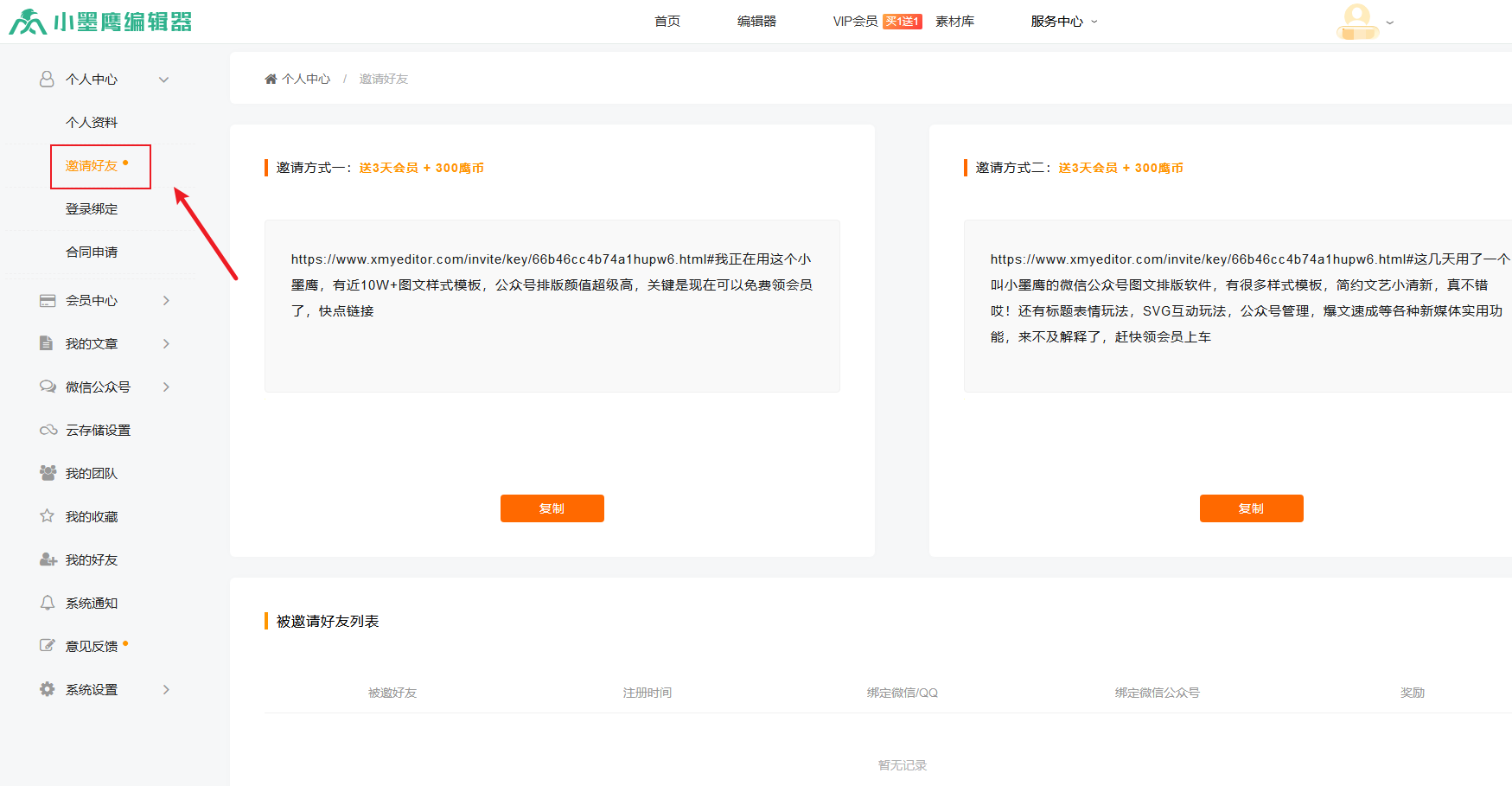Viewport: 1512px width, 786px height.
Task: Click the 我的收藏 star icon
Action: coord(47,516)
